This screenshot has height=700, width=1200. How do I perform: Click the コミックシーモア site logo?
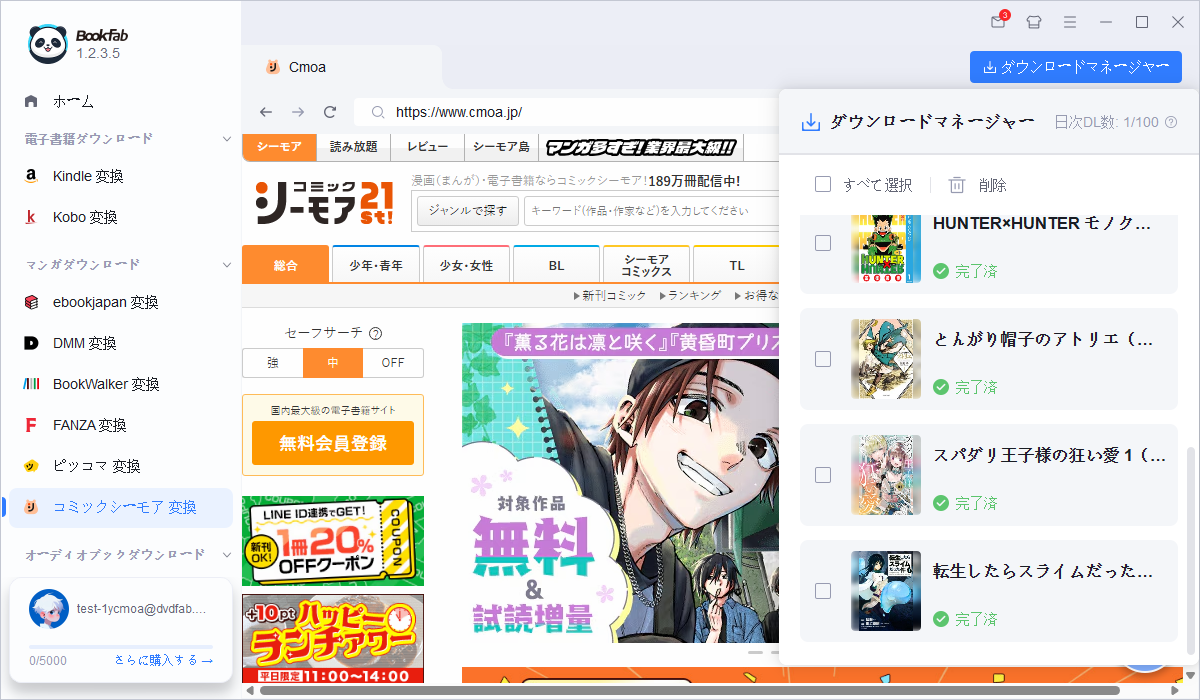pyautogui.click(x=324, y=201)
